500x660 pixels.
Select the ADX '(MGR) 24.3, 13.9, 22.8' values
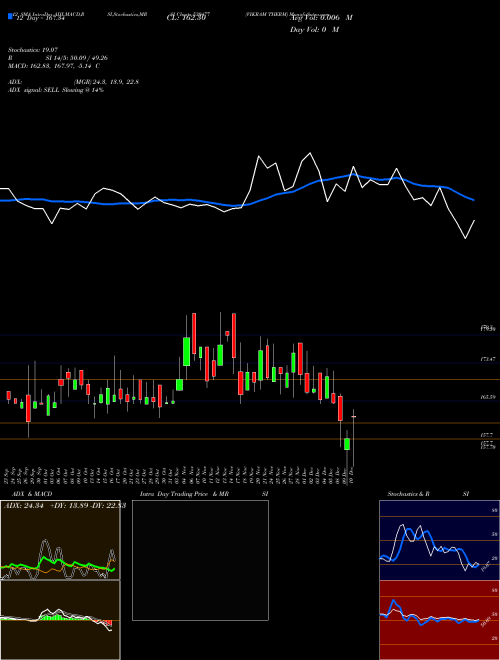click(106, 82)
